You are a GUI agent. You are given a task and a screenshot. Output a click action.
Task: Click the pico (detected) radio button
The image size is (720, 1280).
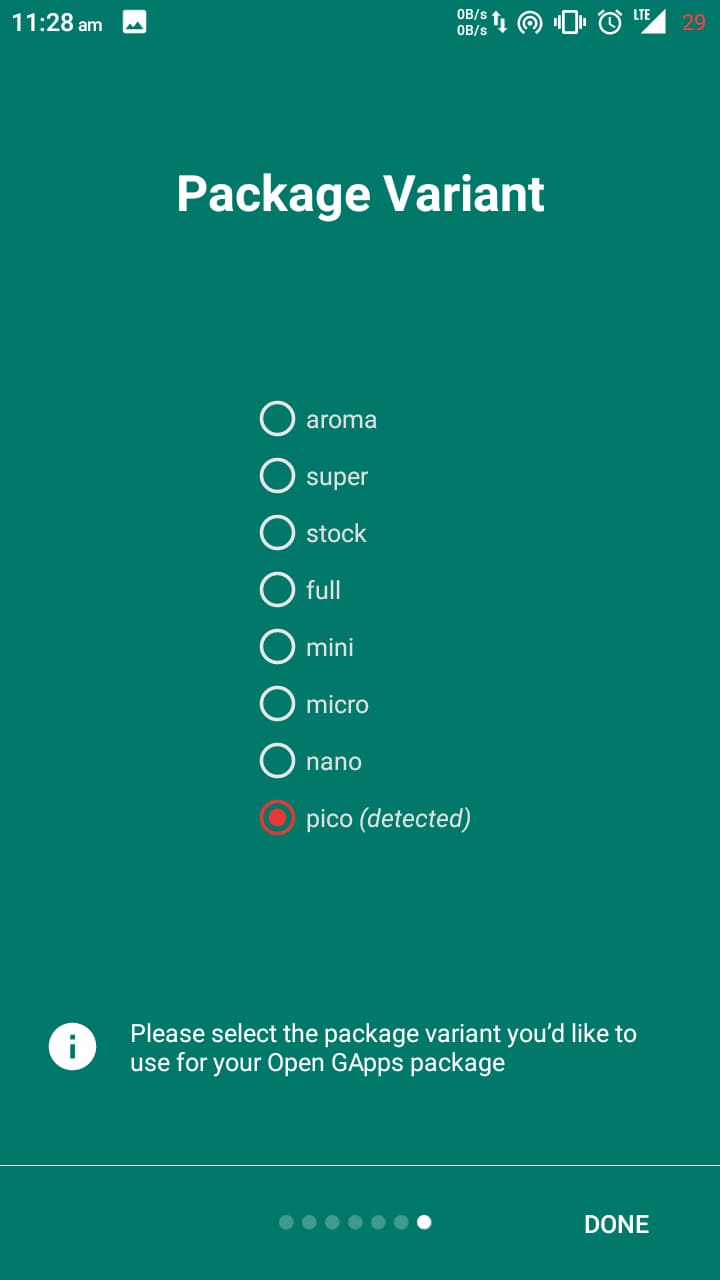point(277,818)
